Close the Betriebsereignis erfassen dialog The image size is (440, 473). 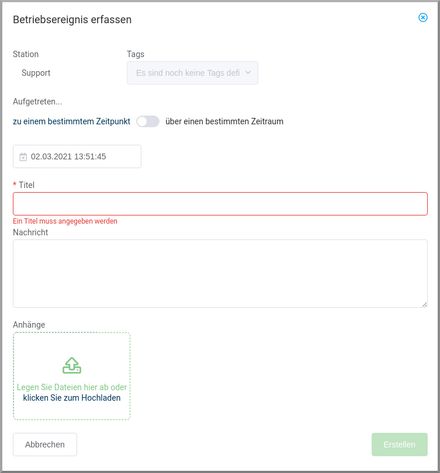[423, 17]
